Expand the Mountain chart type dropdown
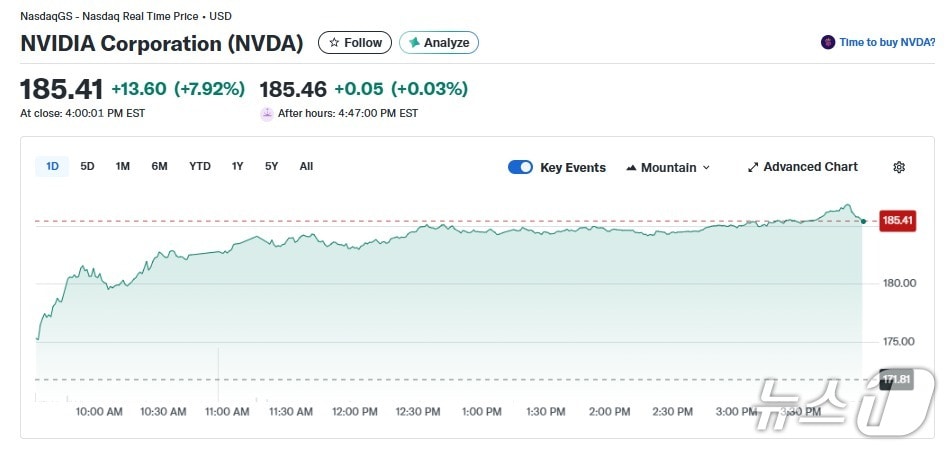Screen dimensions: 949x450 [x=706, y=168]
